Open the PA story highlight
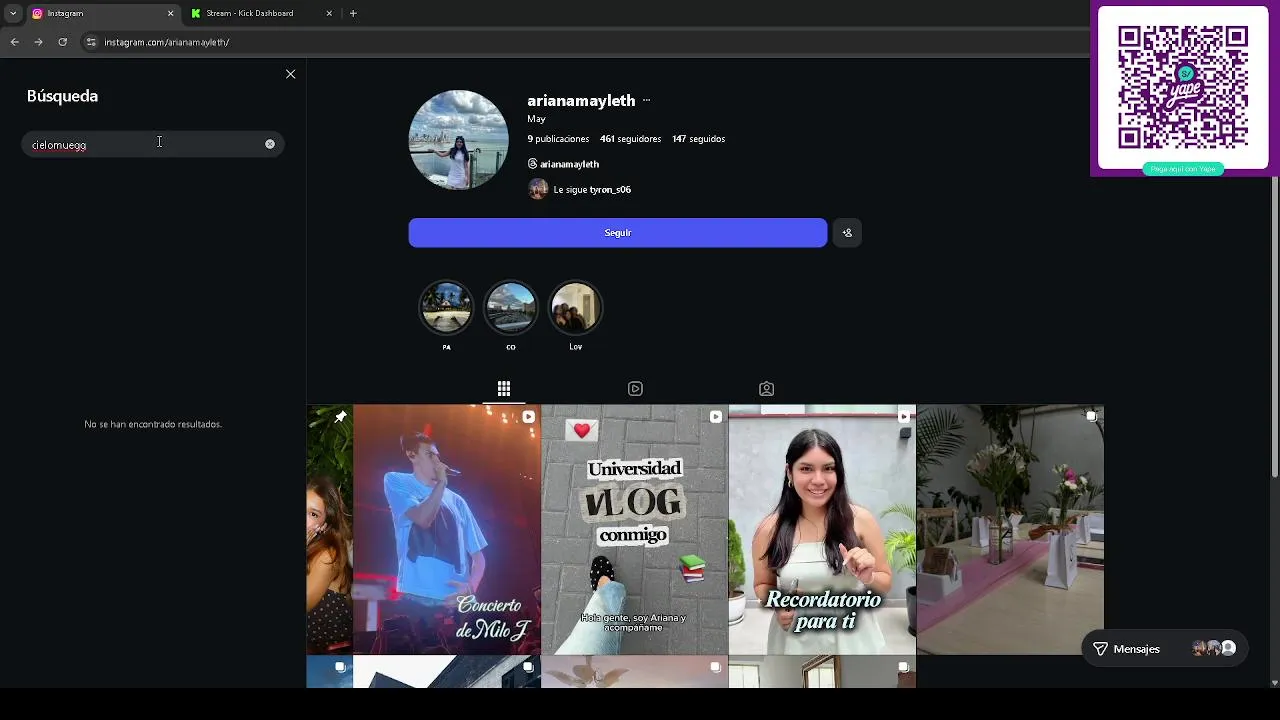Screen dimensions: 1280x720 click(x=446, y=307)
